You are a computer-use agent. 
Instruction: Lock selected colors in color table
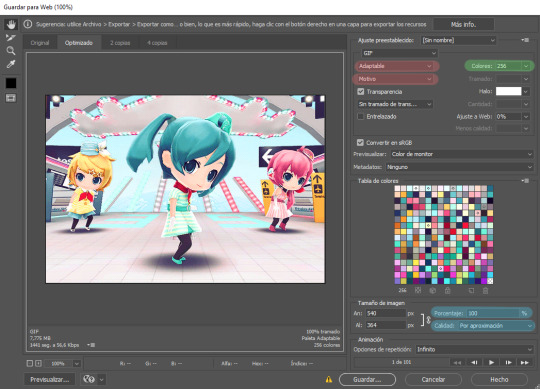click(x=447, y=291)
